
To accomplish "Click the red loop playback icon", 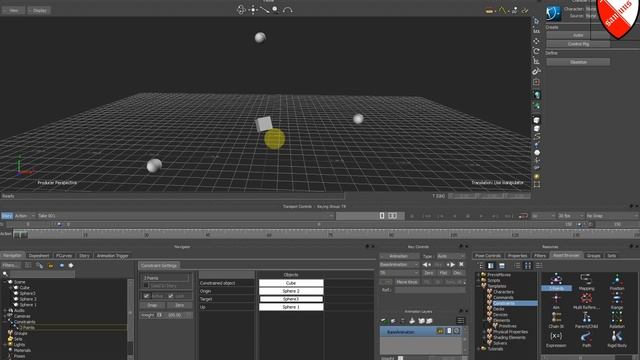I will [x=523, y=216].
